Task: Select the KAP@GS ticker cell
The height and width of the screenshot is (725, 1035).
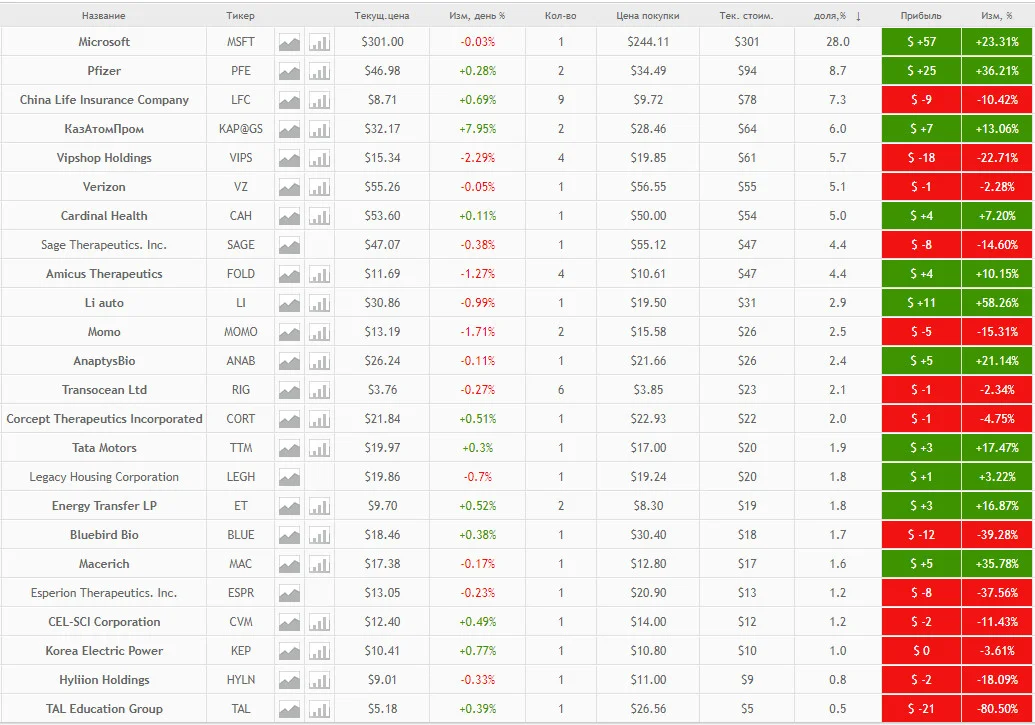Action: pyautogui.click(x=240, y=129)
